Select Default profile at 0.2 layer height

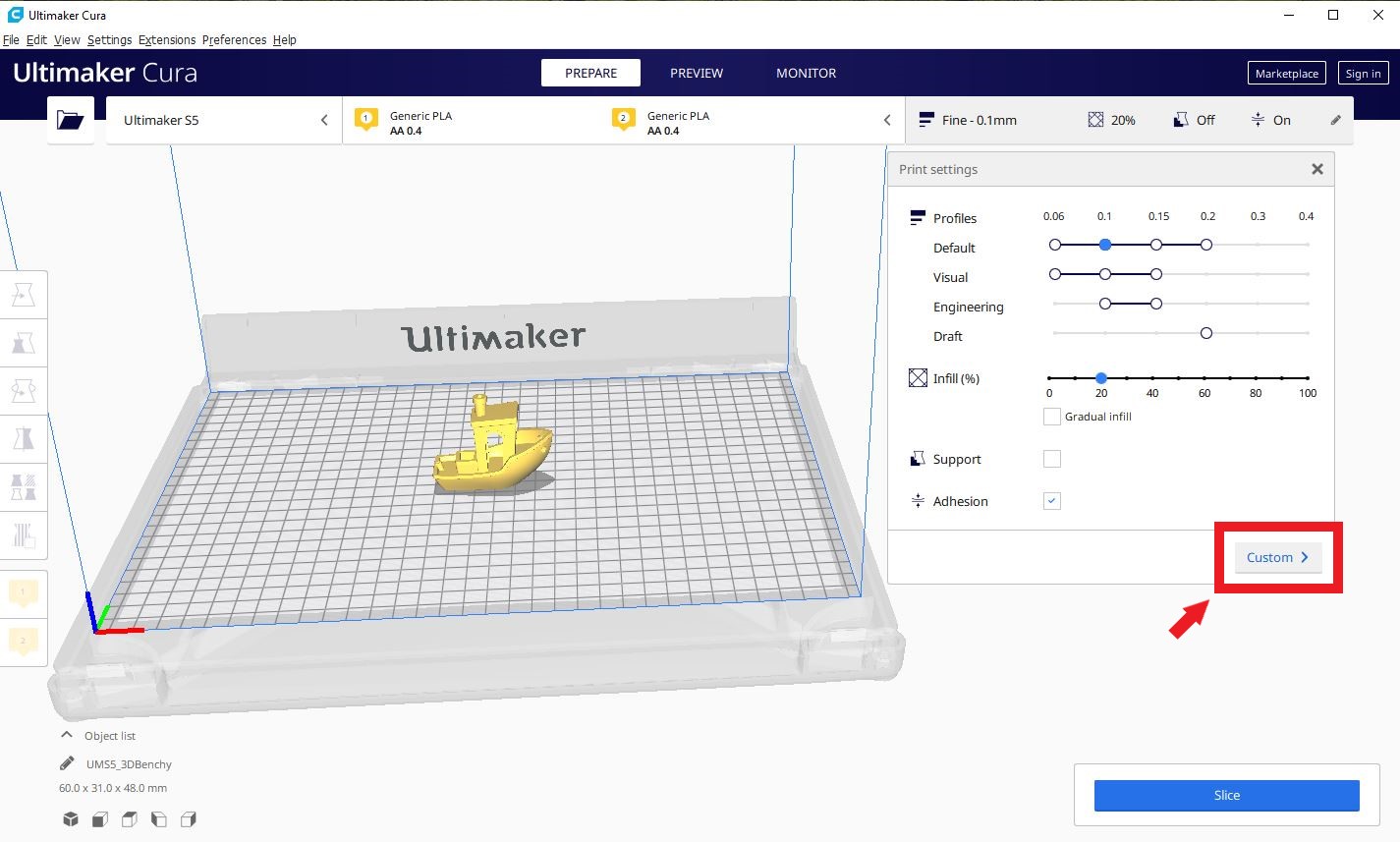[1206, 245]
